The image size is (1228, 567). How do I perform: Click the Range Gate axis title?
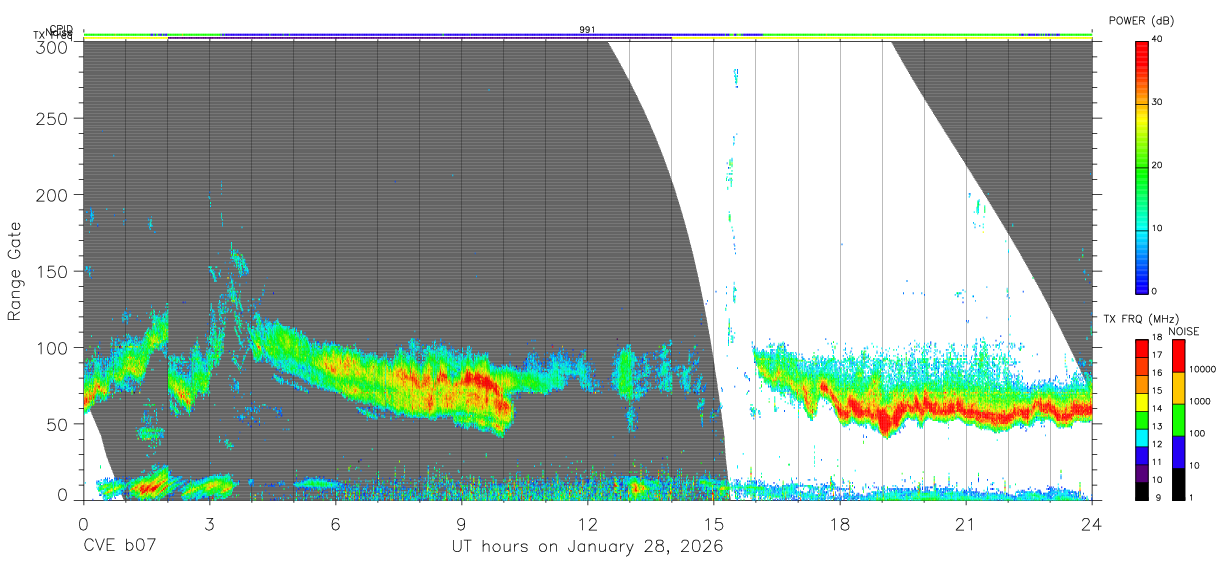click(15, 271)
